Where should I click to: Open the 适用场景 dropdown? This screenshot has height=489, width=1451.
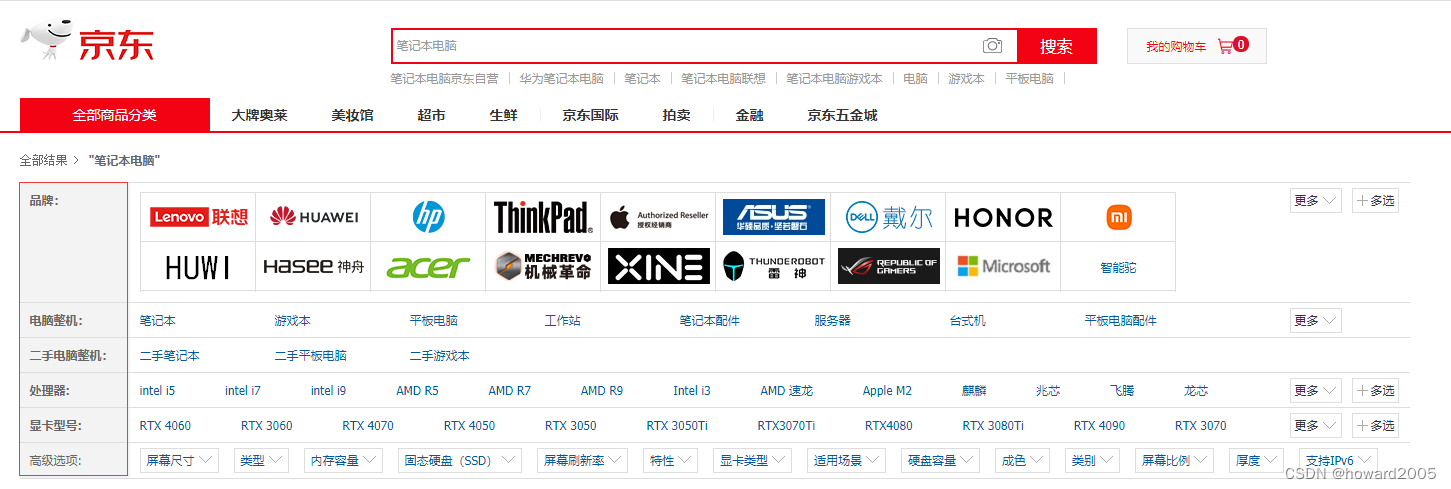846,460
